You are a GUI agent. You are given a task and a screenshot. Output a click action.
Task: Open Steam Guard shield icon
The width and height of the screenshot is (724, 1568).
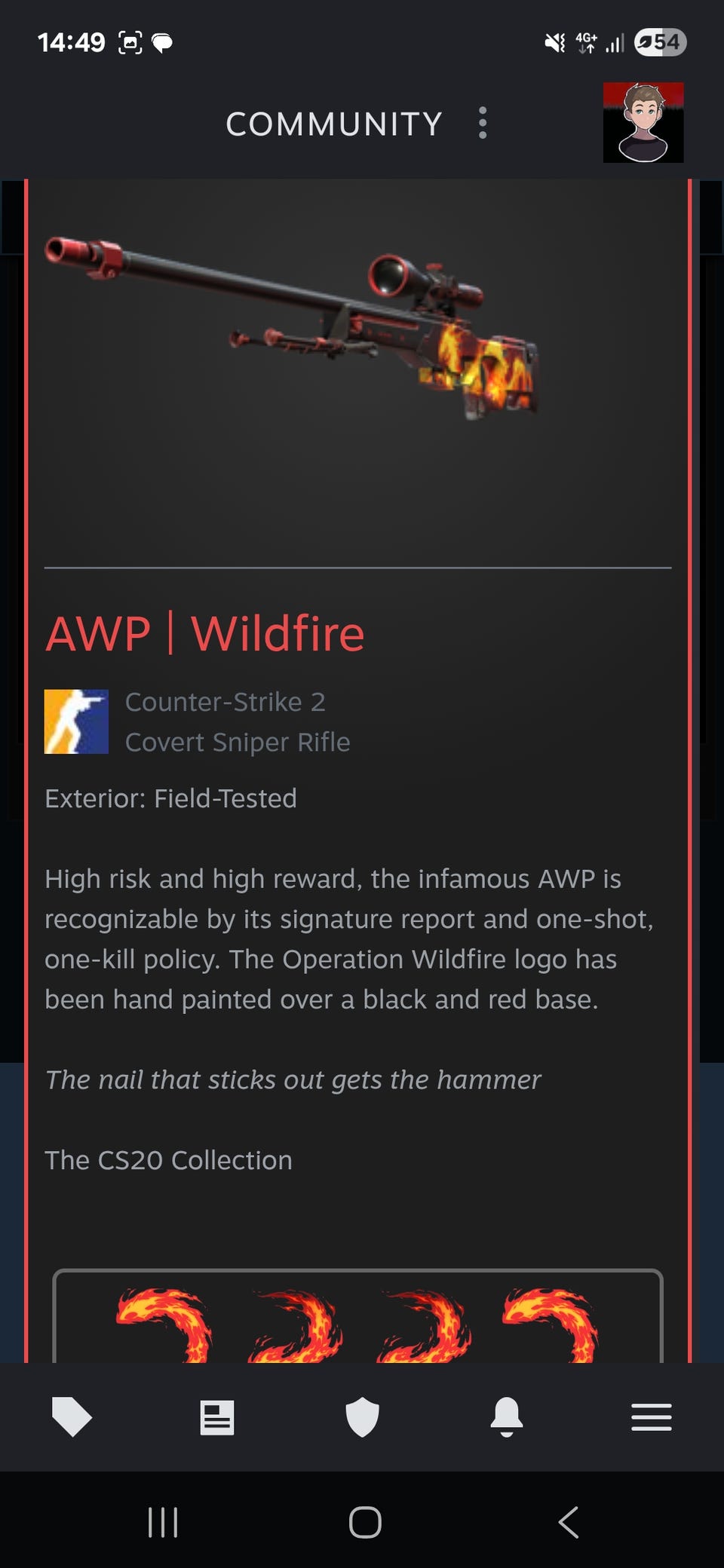[362, 1416]
